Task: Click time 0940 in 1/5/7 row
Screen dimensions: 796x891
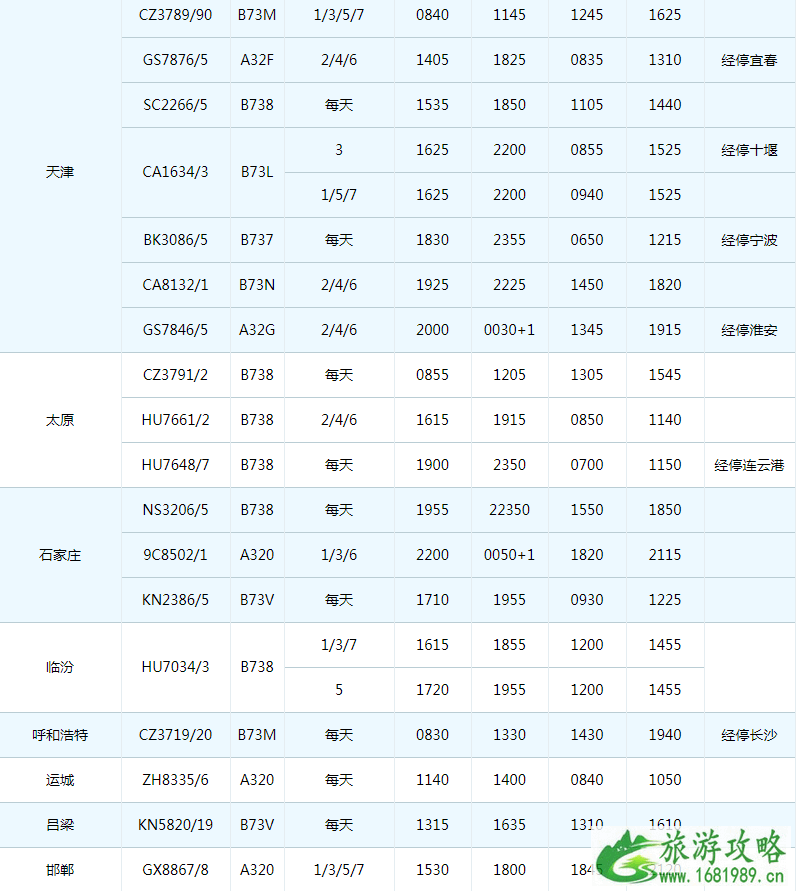Action: click(587, 195)
